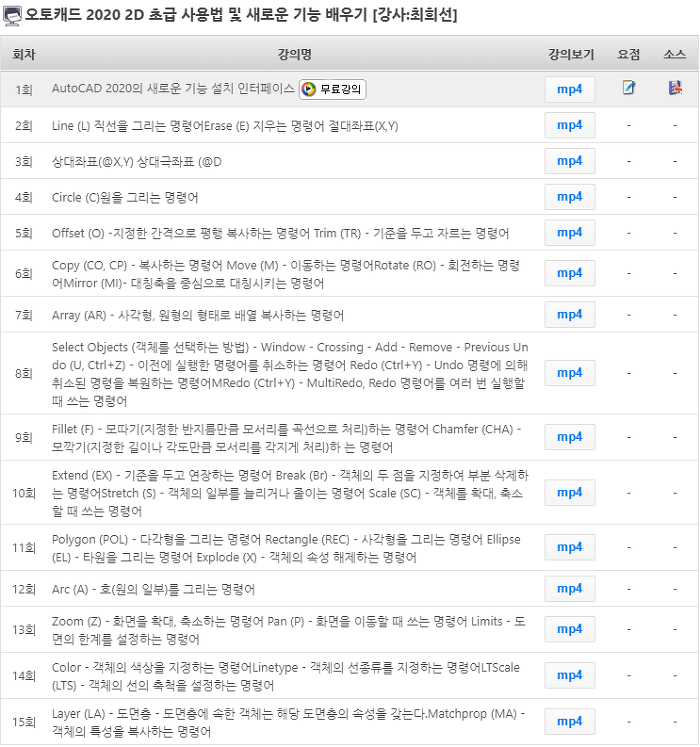Play the mp4 for lecture 6회 Copy Move

pyautogui.click(x=569, y=273)
